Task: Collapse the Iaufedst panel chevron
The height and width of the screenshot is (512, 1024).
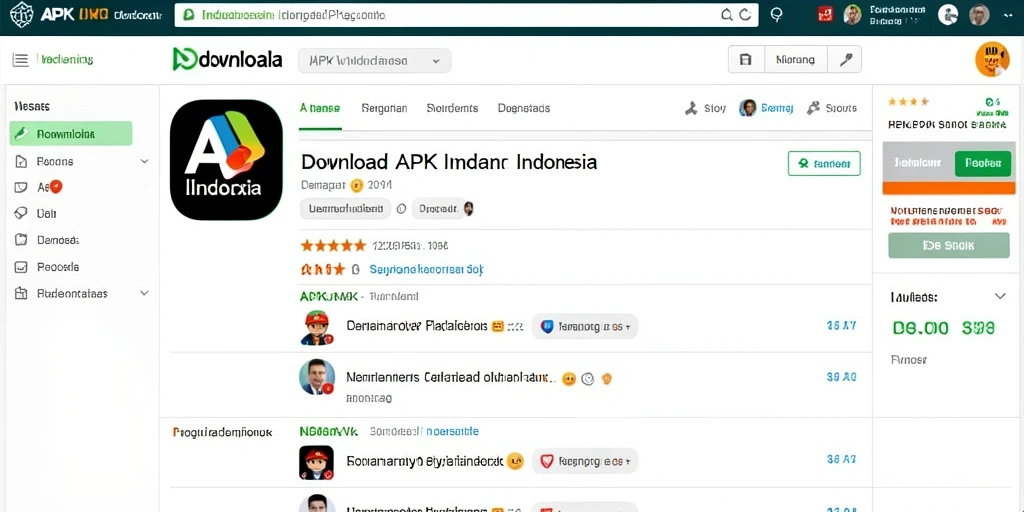Action: coord(1000,296)
